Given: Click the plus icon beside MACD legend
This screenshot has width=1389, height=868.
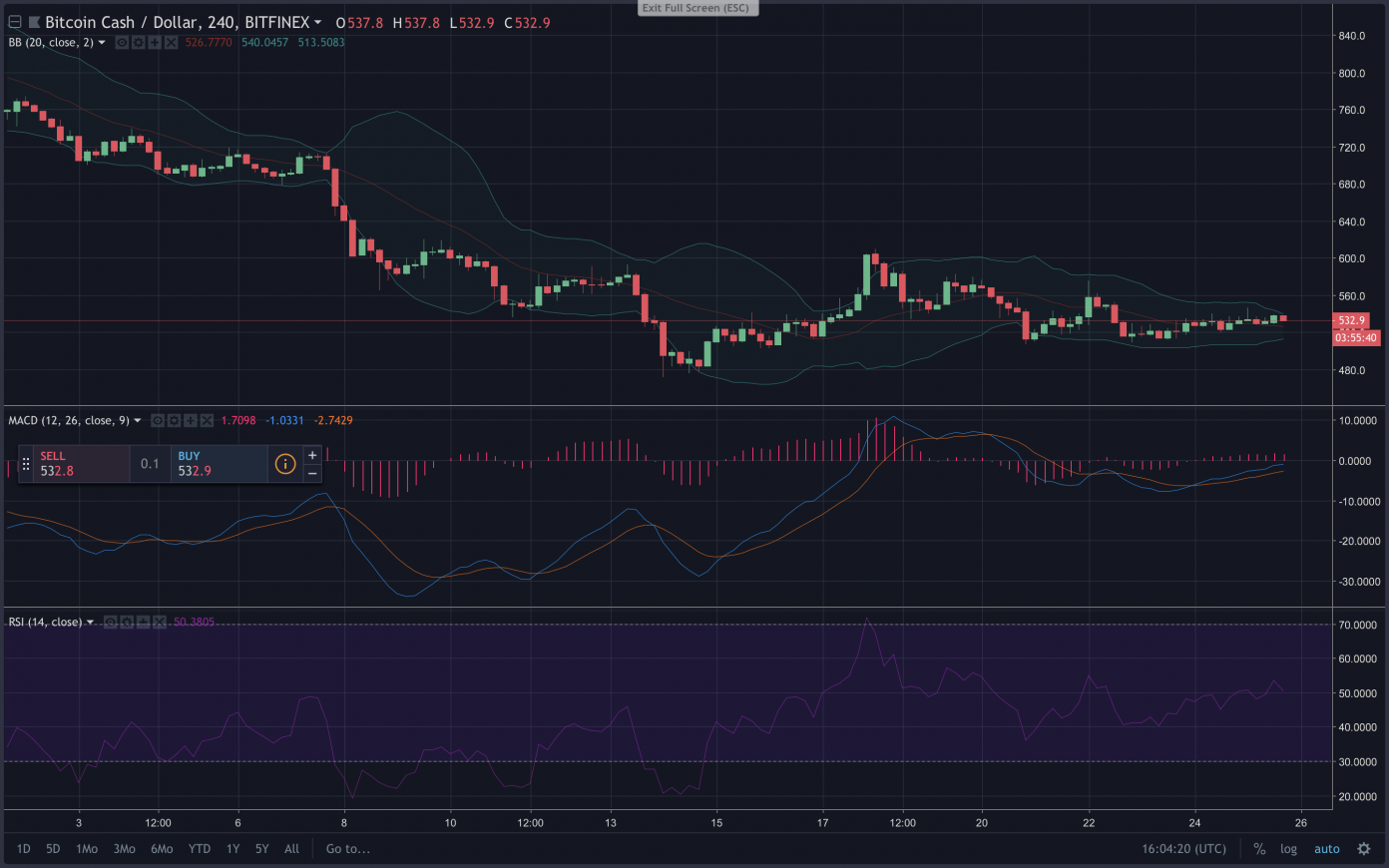Looking at the screenshot, I should 191,421.
